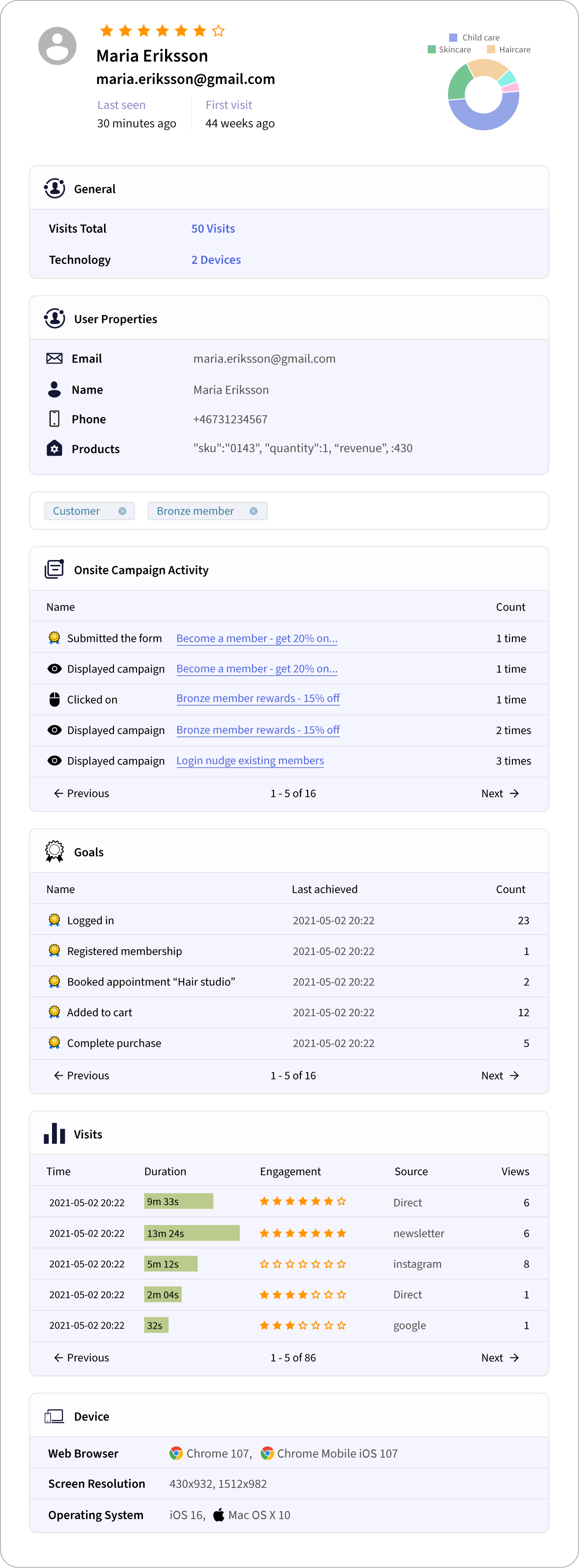Open the 50 Visits link
This screenshot has height=1568, width=579.
213,229
